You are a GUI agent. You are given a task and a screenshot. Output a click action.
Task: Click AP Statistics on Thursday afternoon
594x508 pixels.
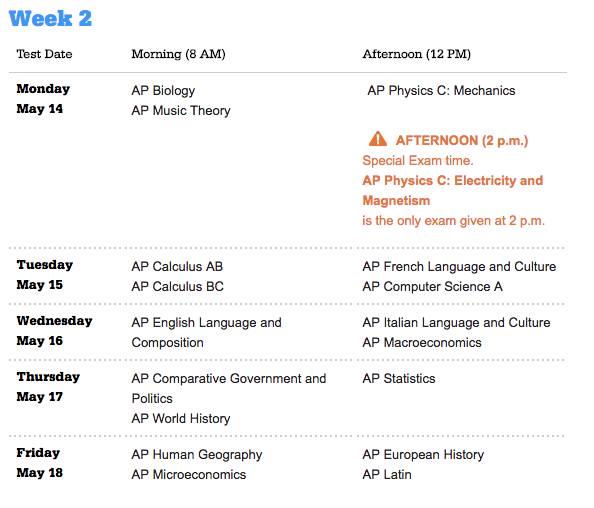point(399,378)
